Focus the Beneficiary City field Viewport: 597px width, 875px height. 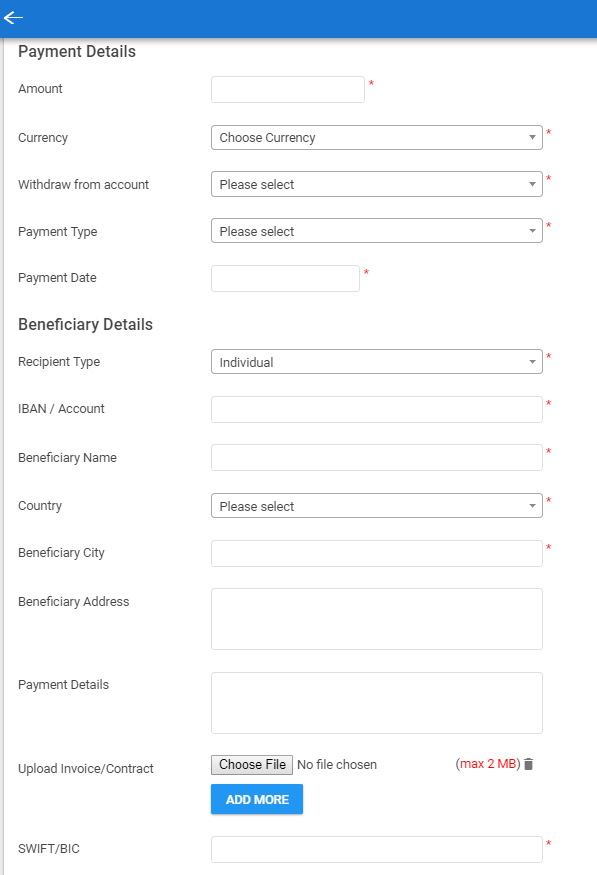[377, 554]
